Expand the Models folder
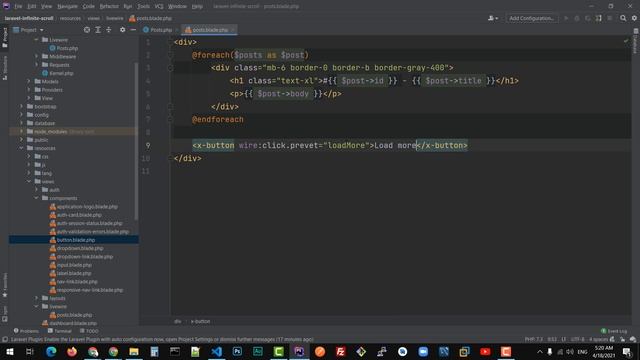Screen dimensions: 640x360 [x=29, y=81]
